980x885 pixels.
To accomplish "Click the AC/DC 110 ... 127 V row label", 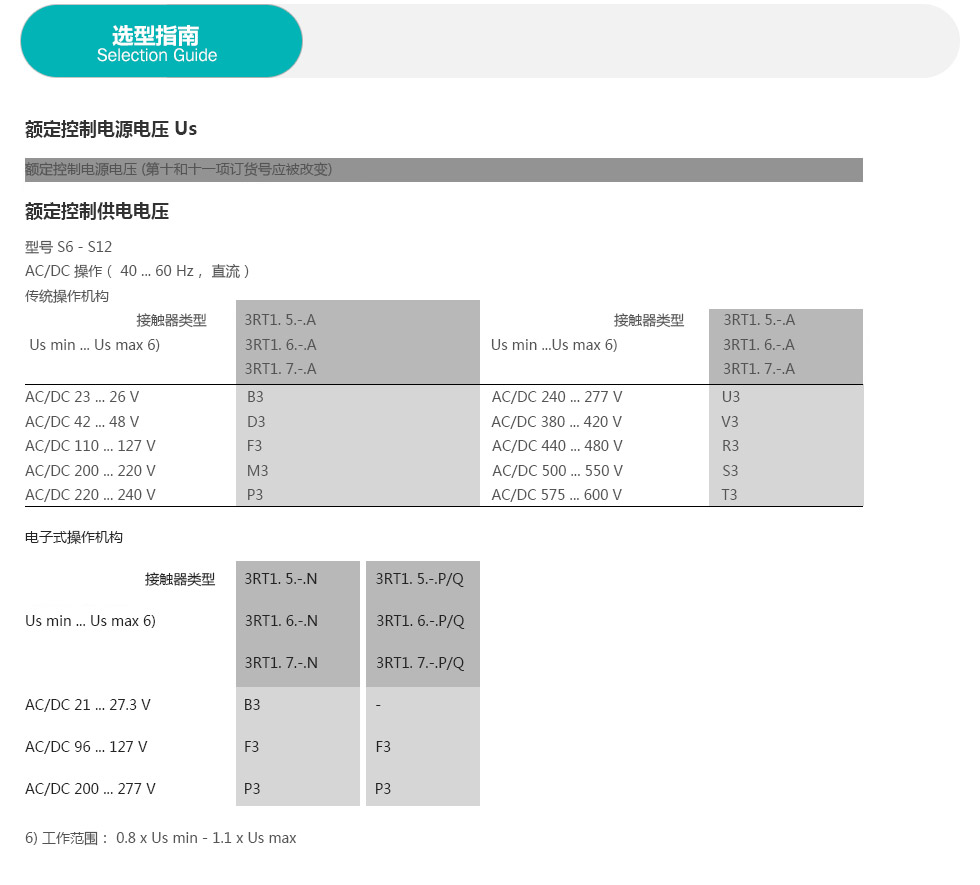I will click(90, 446).
